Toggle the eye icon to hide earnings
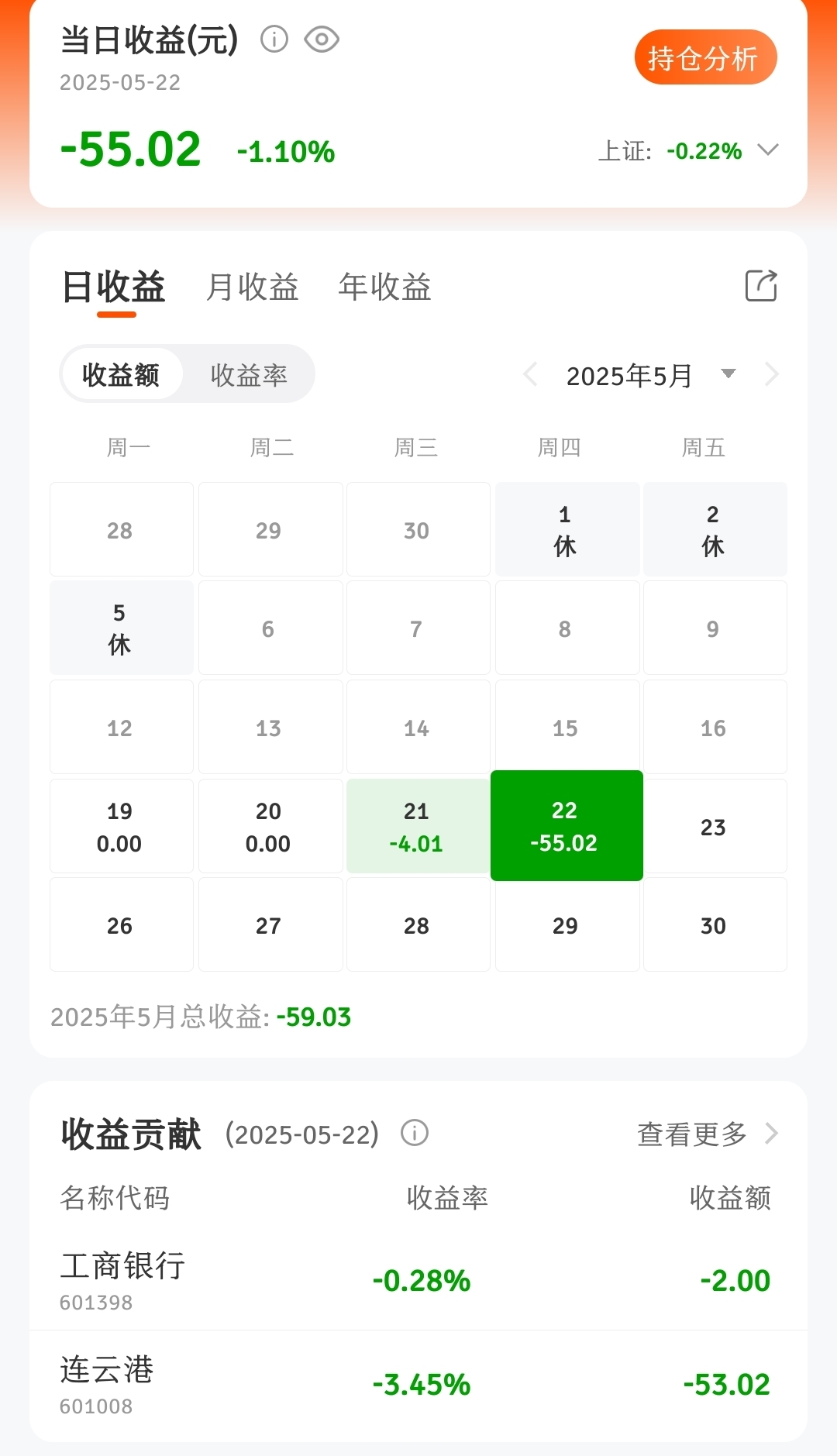 322,39
